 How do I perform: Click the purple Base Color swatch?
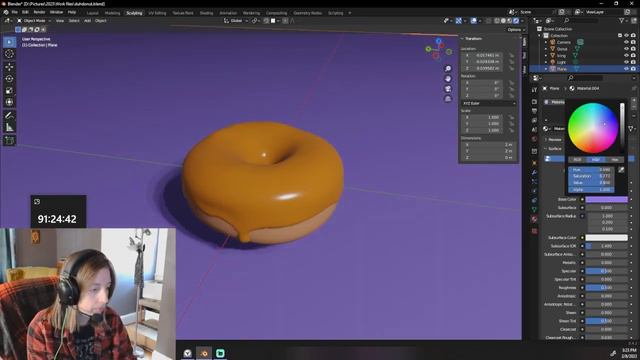[607, 200]
